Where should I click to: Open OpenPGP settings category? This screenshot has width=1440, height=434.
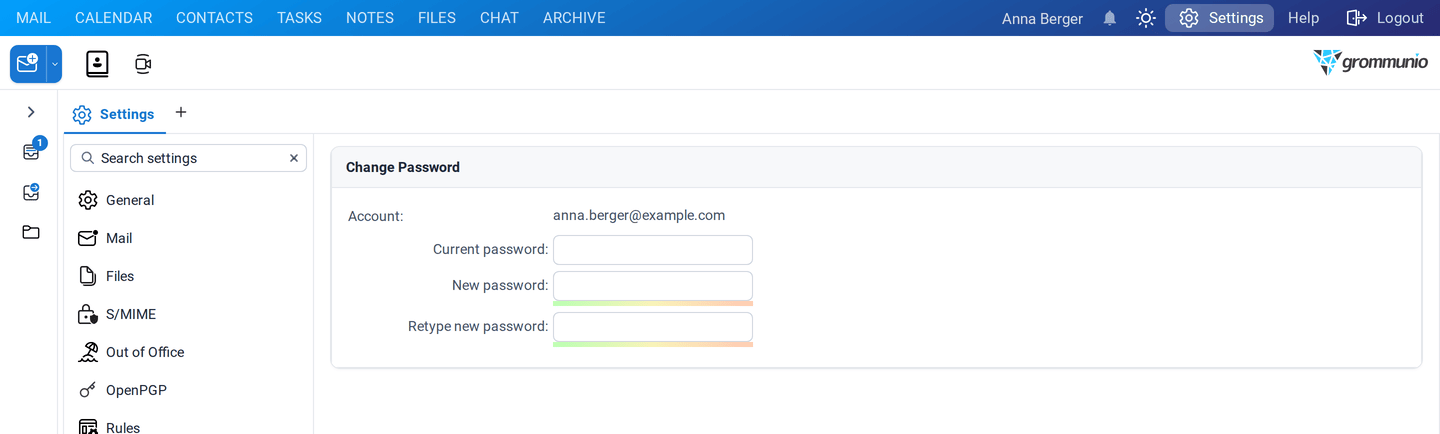point(188,390)
